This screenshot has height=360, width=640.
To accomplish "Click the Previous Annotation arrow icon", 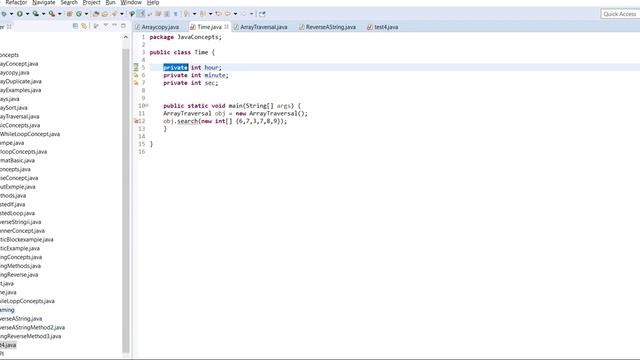I will pos(202,14).
